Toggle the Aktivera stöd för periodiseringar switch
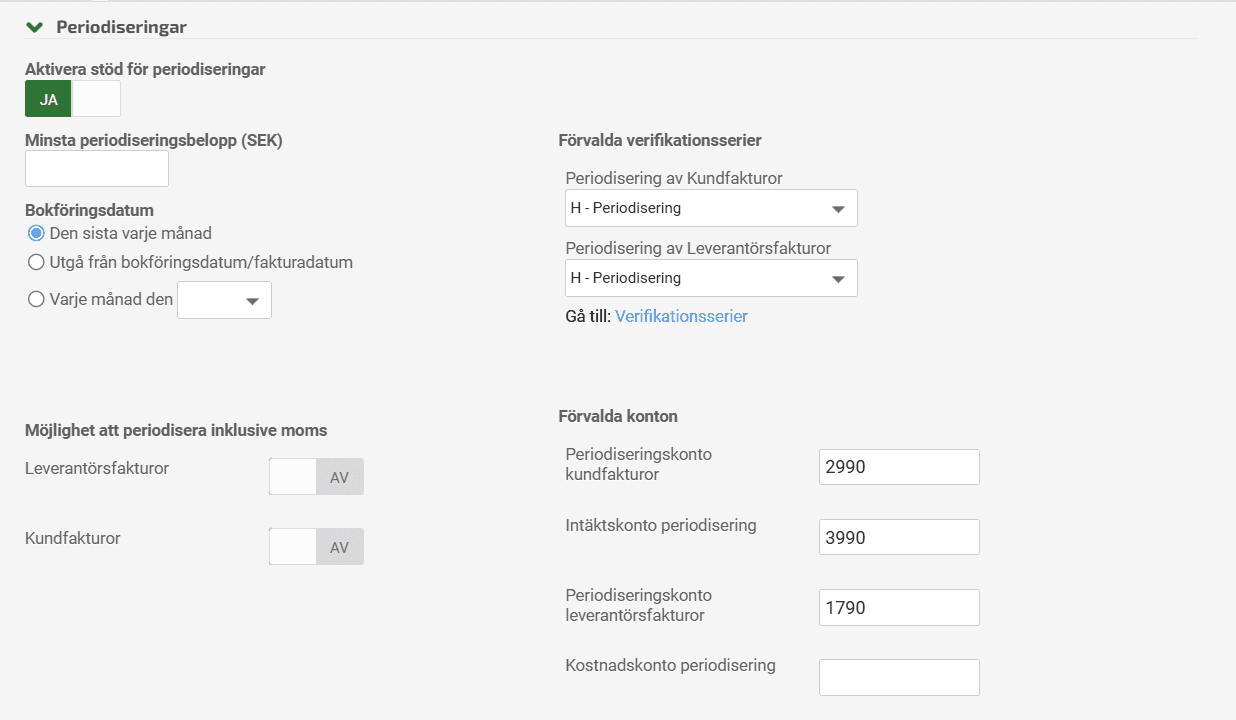Screen dimensions: 1236x720 [73, 99]
